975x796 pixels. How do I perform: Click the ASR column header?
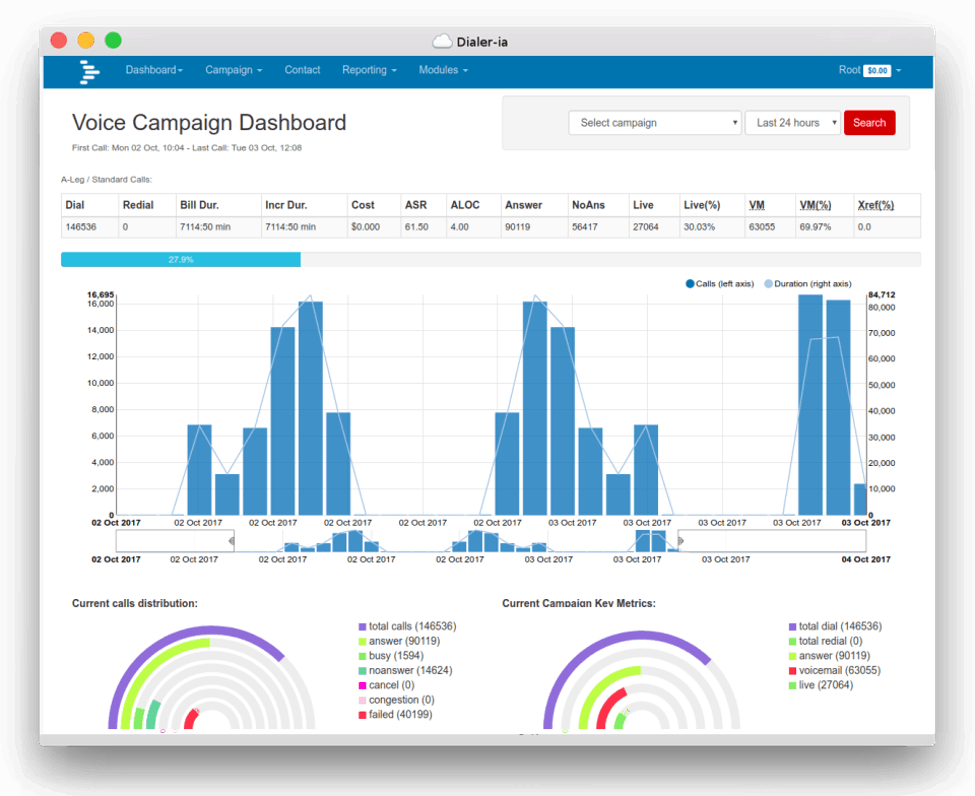point(416,205)
